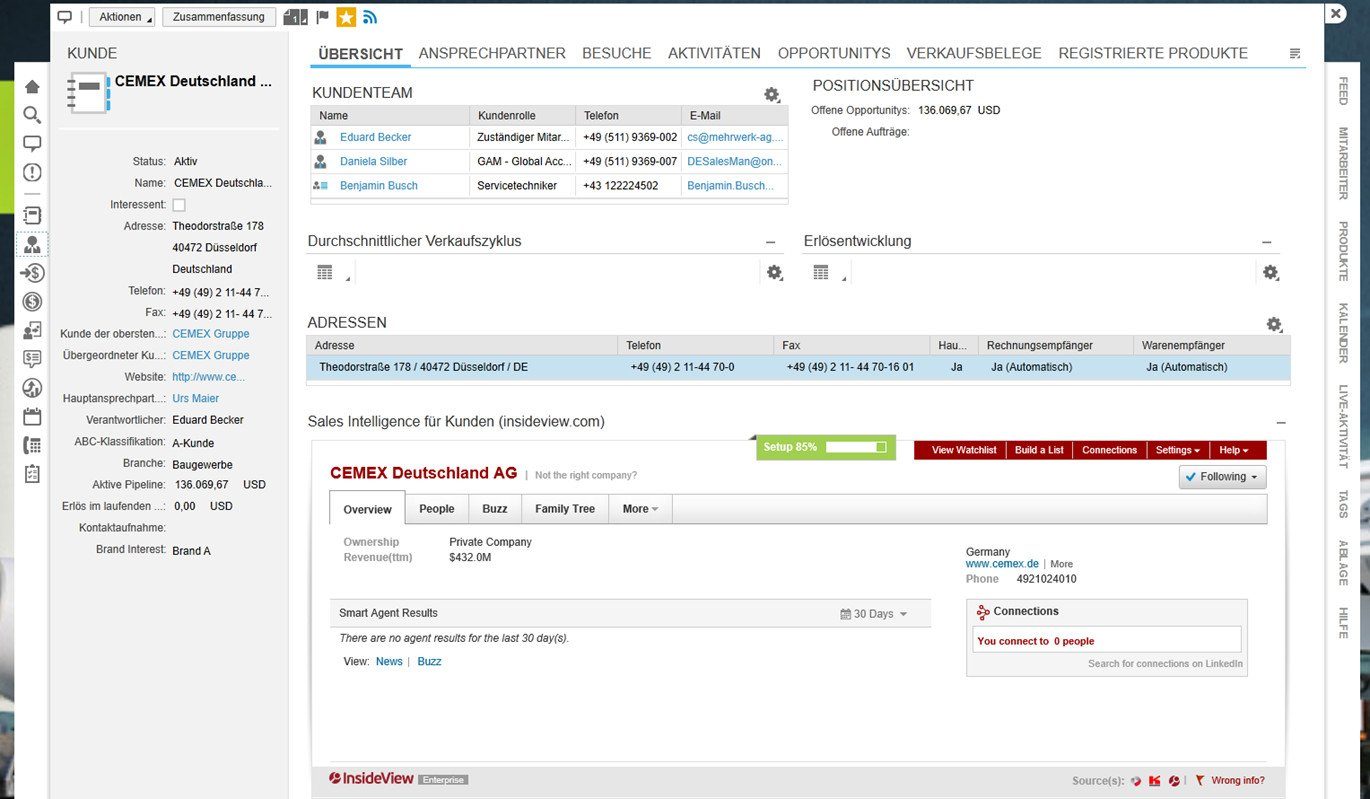Switch to Ansprechpartner tab

(x=492, y=53)
